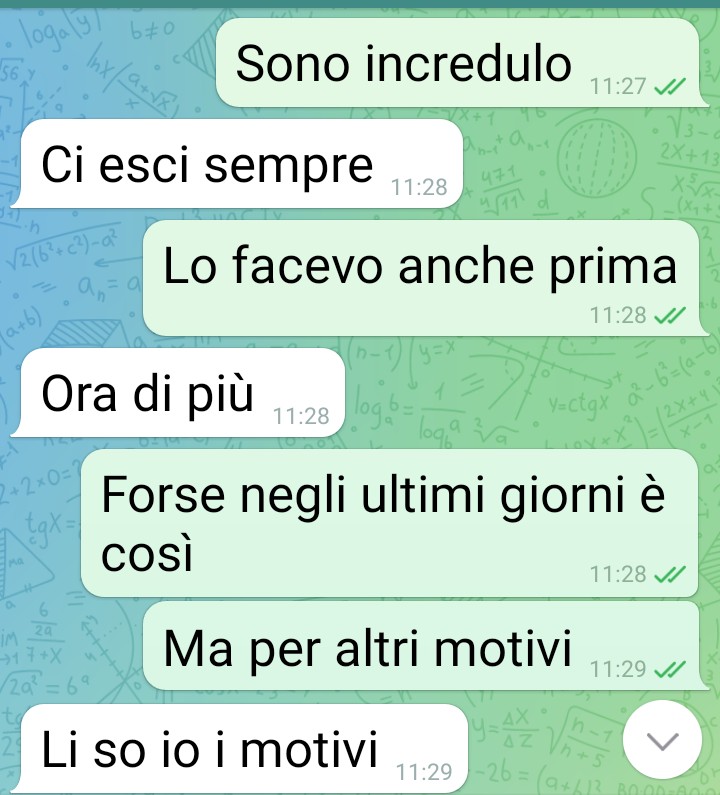Tap the 11:28 timestamp on 'Ci esci sempre'
Image resolution: width=720 pixels, height=795 pixels.
pos(419,188)
